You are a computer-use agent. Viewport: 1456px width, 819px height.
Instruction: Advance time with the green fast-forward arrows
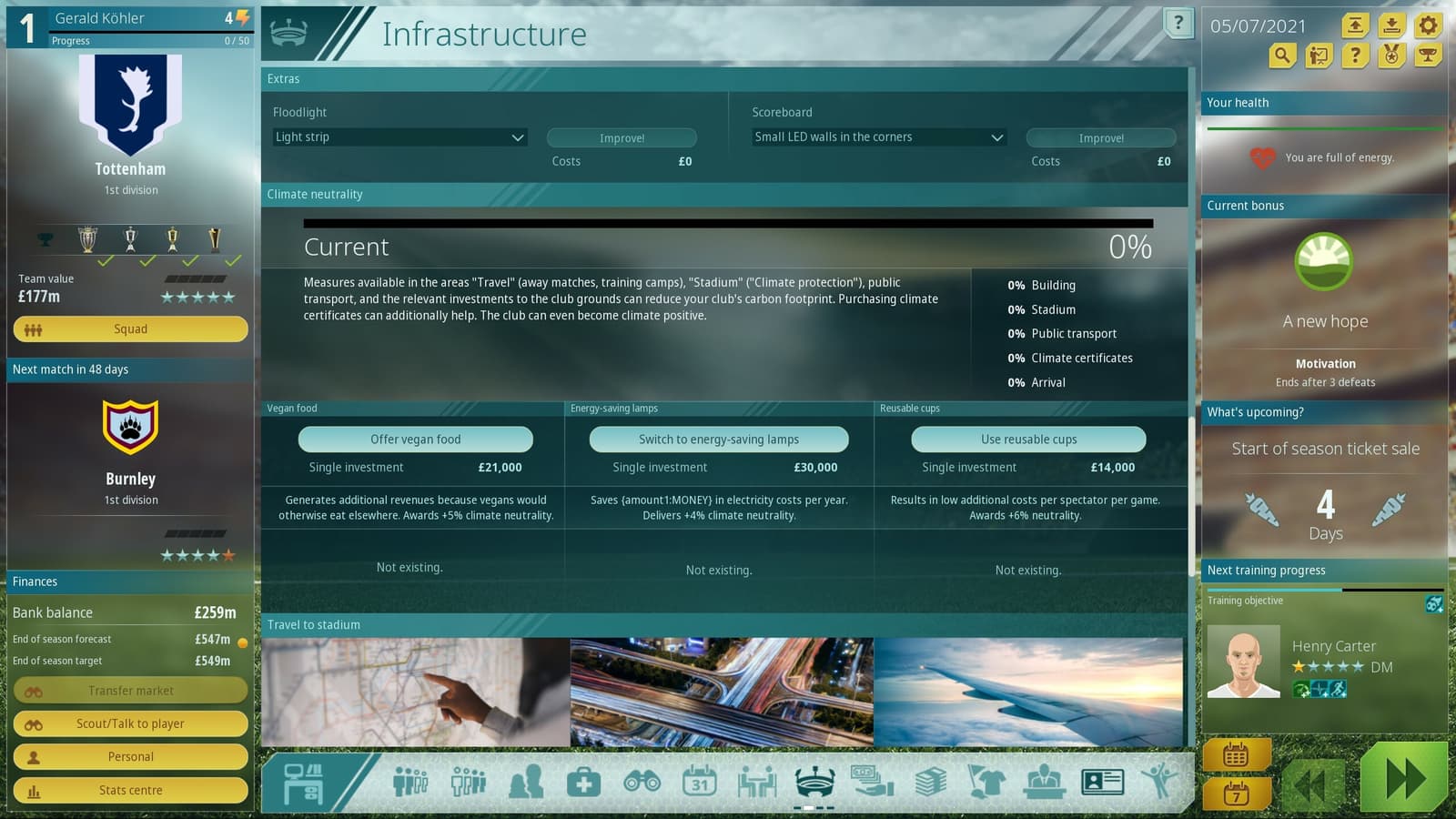(1404, 779)
